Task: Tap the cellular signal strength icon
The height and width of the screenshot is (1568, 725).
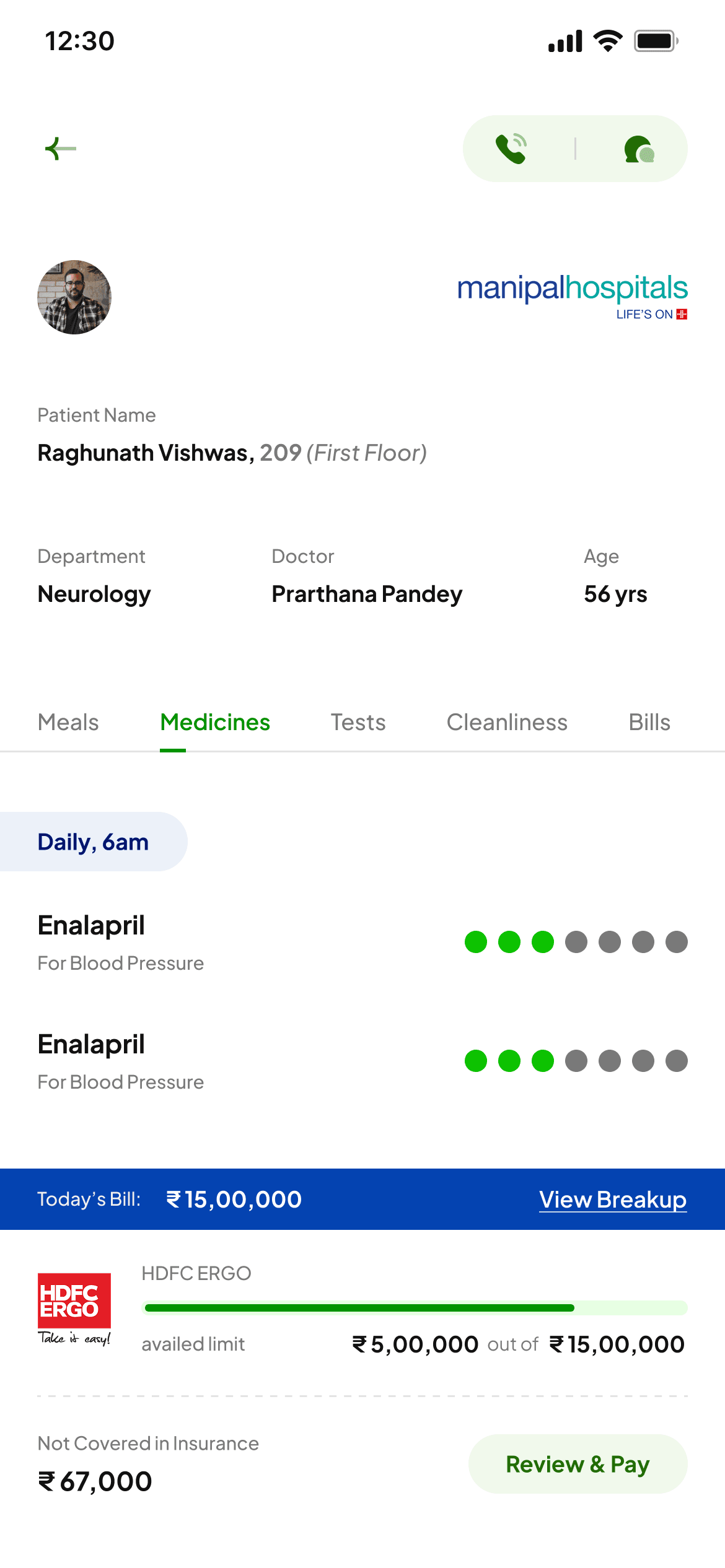Action: [x=565, y=41]
